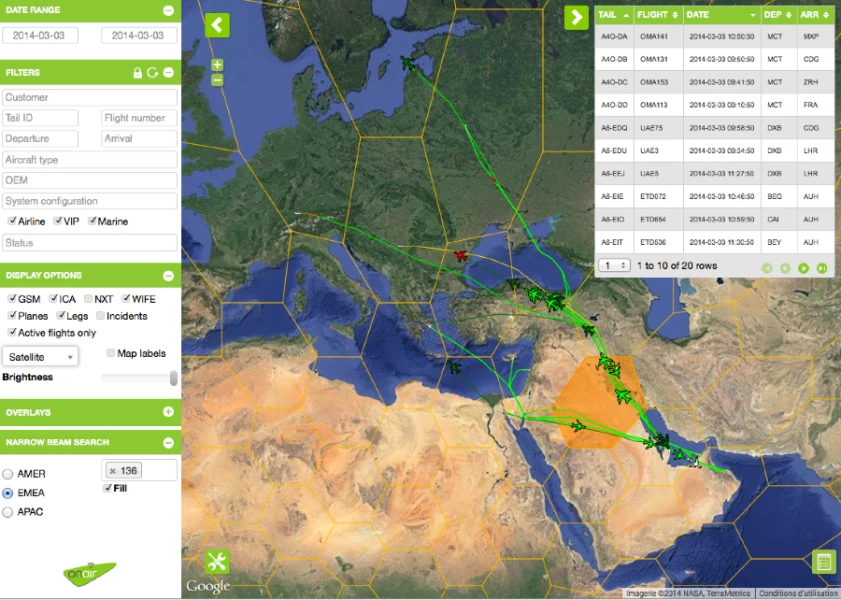
Task: Sort table by ARR column header
Action: coord(810,15)
